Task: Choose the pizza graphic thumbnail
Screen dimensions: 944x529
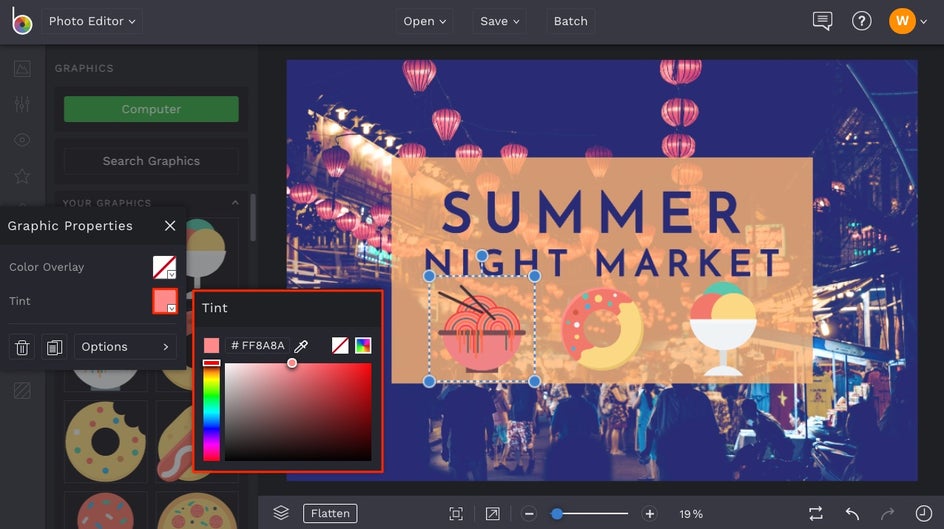Action: (x=197, y=511)
